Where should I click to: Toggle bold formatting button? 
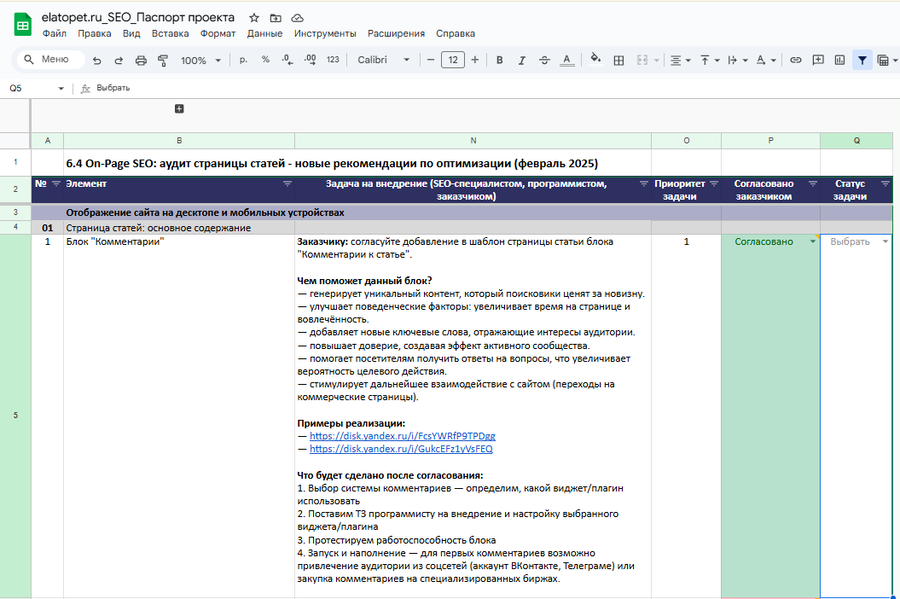499,60
